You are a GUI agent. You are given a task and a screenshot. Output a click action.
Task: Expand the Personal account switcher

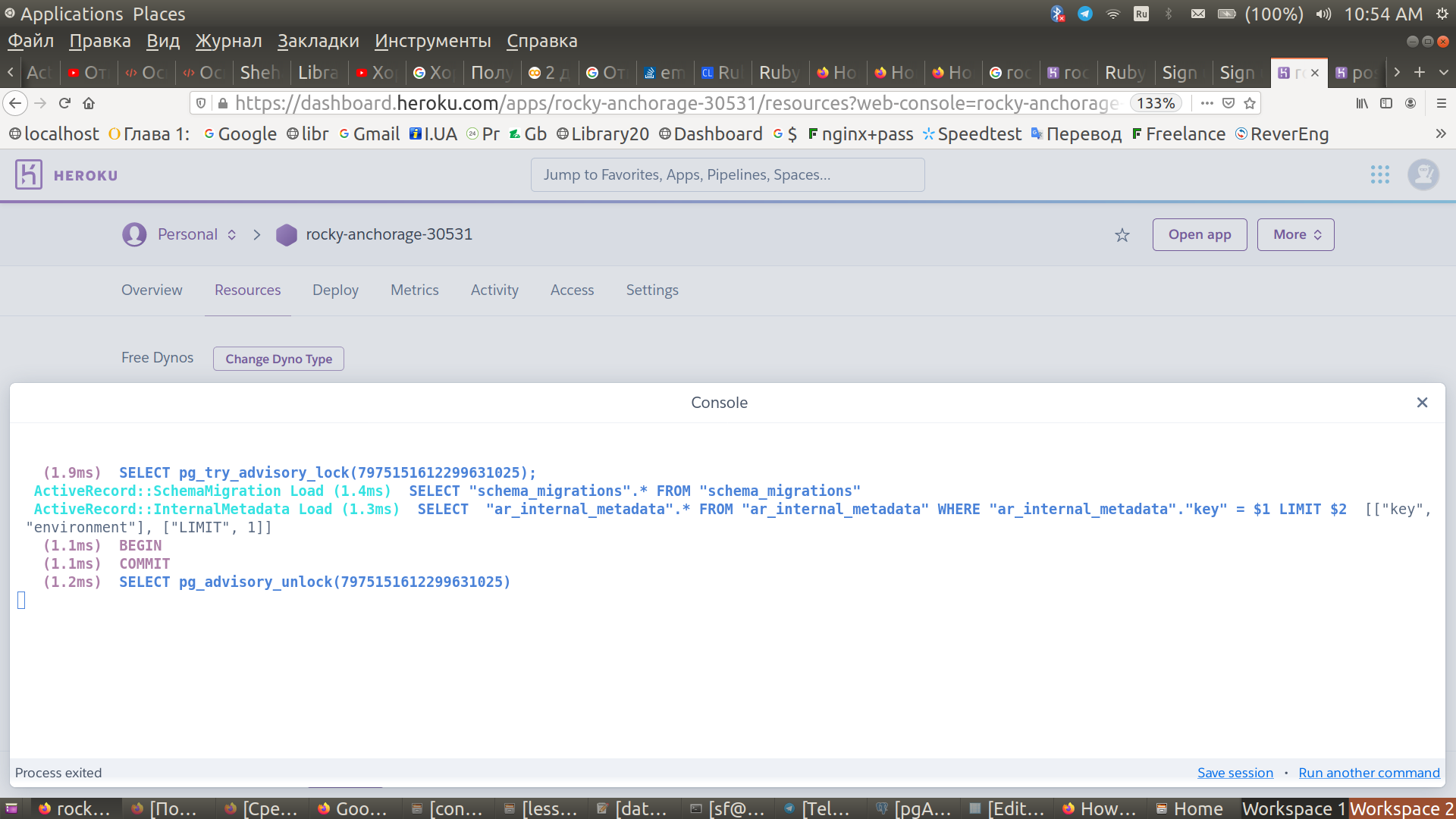197,235
